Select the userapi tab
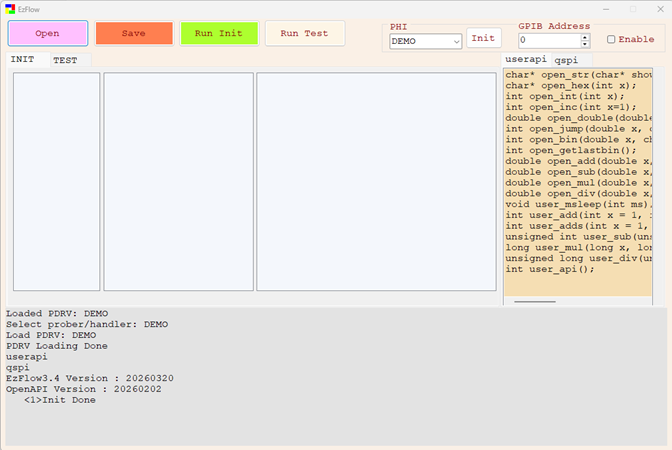672x450 pixels. [x=526, y=59]
